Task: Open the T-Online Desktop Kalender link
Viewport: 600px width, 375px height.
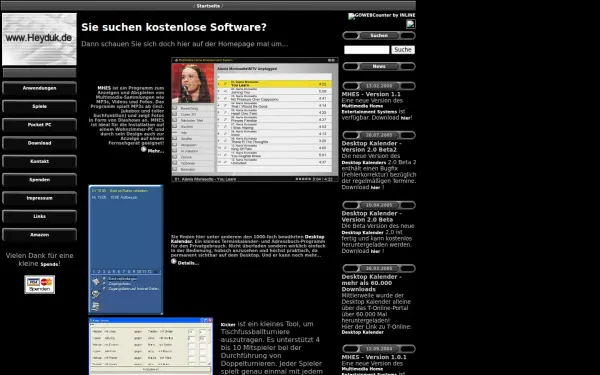Action: [362, 332]
